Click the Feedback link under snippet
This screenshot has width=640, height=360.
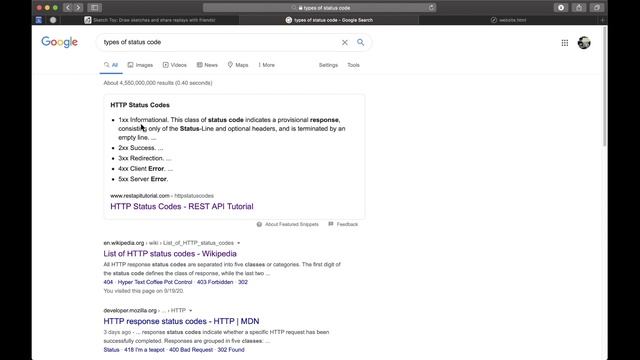coord(347,224)
